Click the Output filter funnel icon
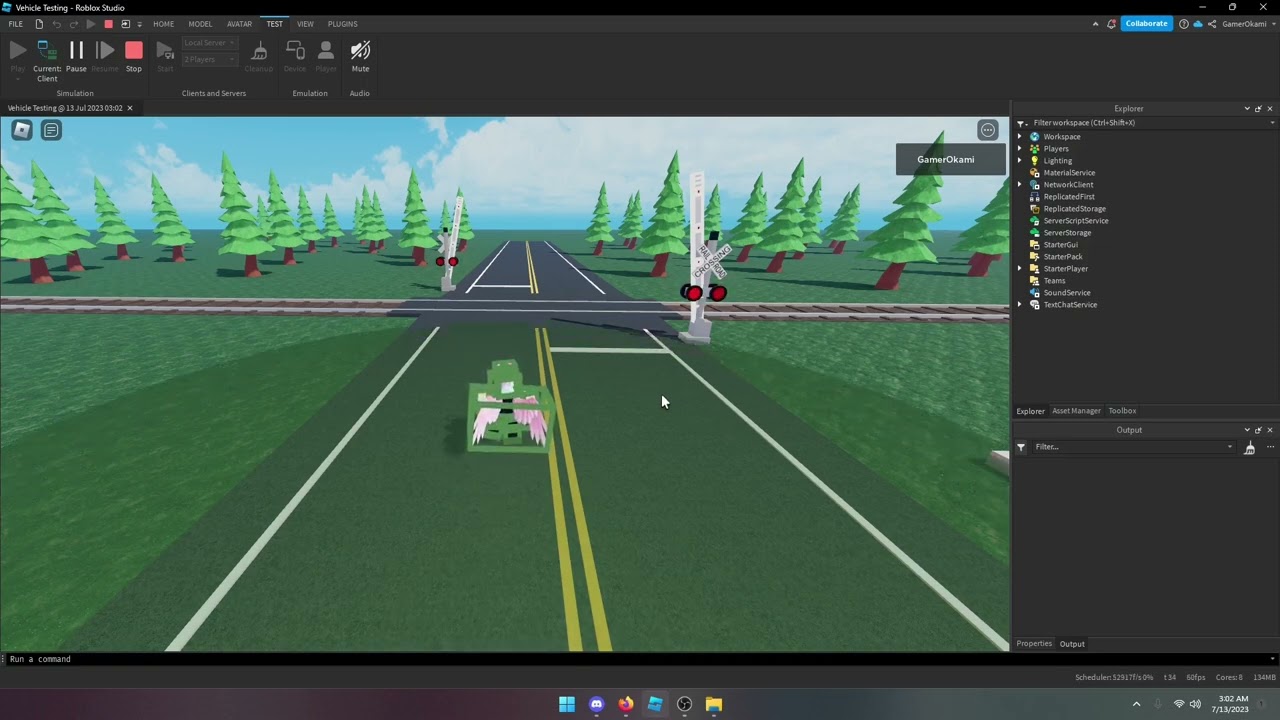This screenshot has width=1280, height=720. pos(1021,447)
